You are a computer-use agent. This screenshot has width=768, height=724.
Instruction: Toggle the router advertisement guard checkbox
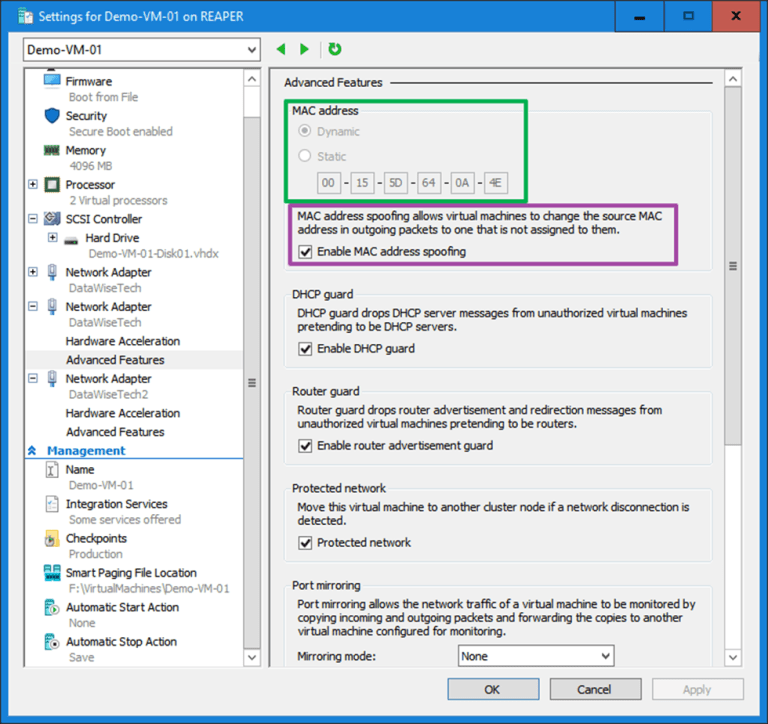(305, 446)
